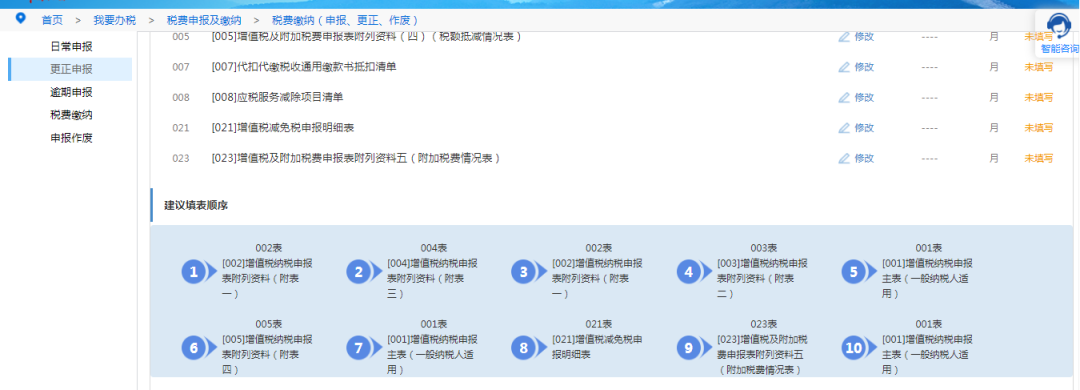Click 修改 for [005] 税额抵减情况表
1080x390 pixels.
click(x=864, y=37)
